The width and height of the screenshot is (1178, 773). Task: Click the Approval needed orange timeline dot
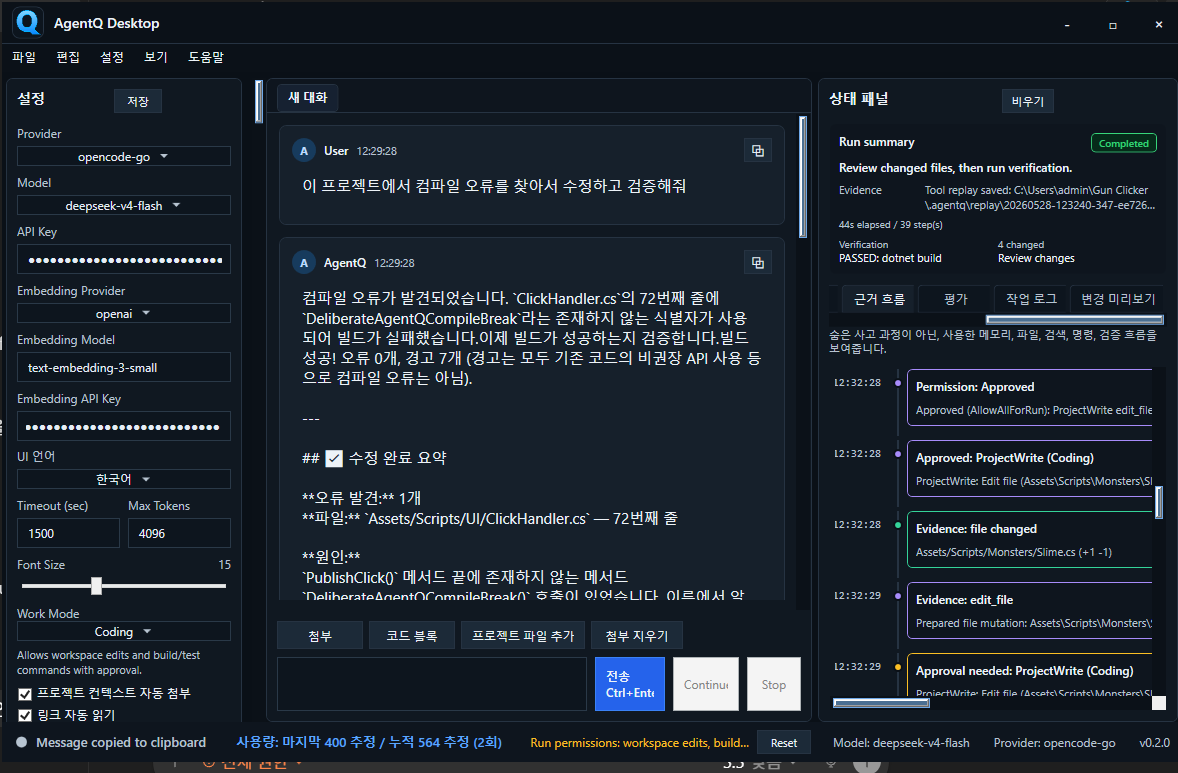[898, 667]
